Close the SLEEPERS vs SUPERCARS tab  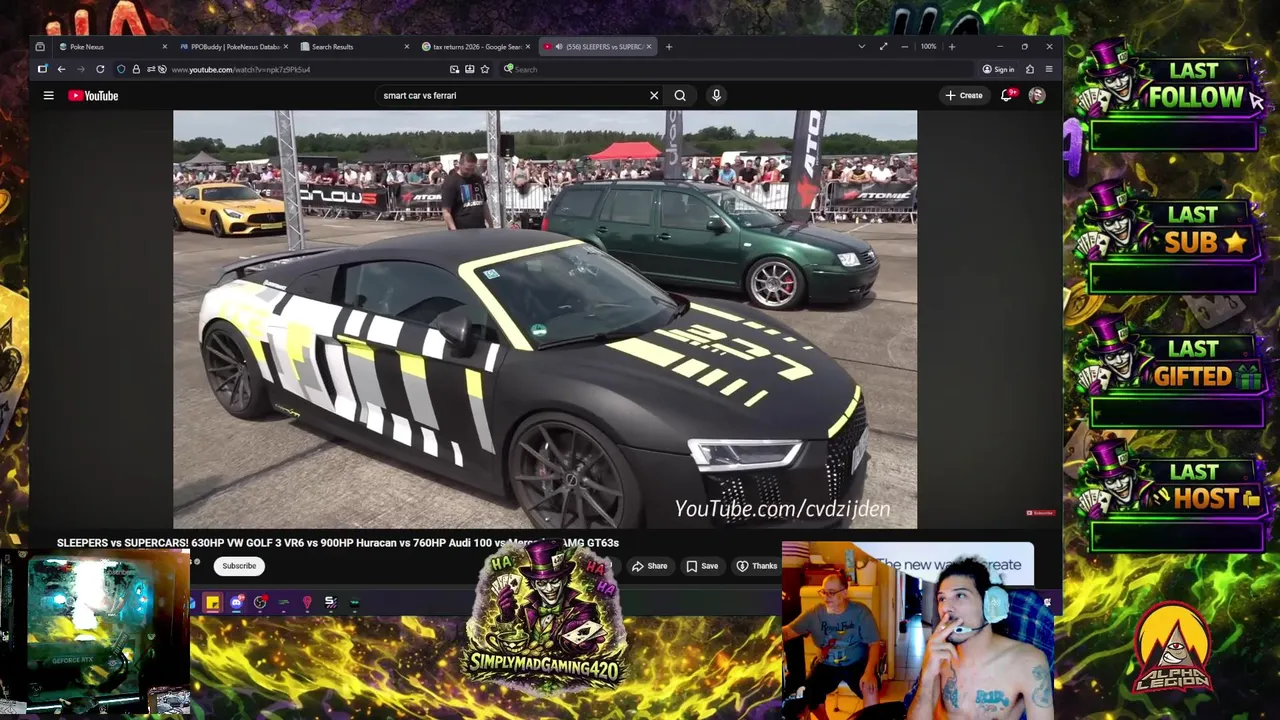click(649, 46)
